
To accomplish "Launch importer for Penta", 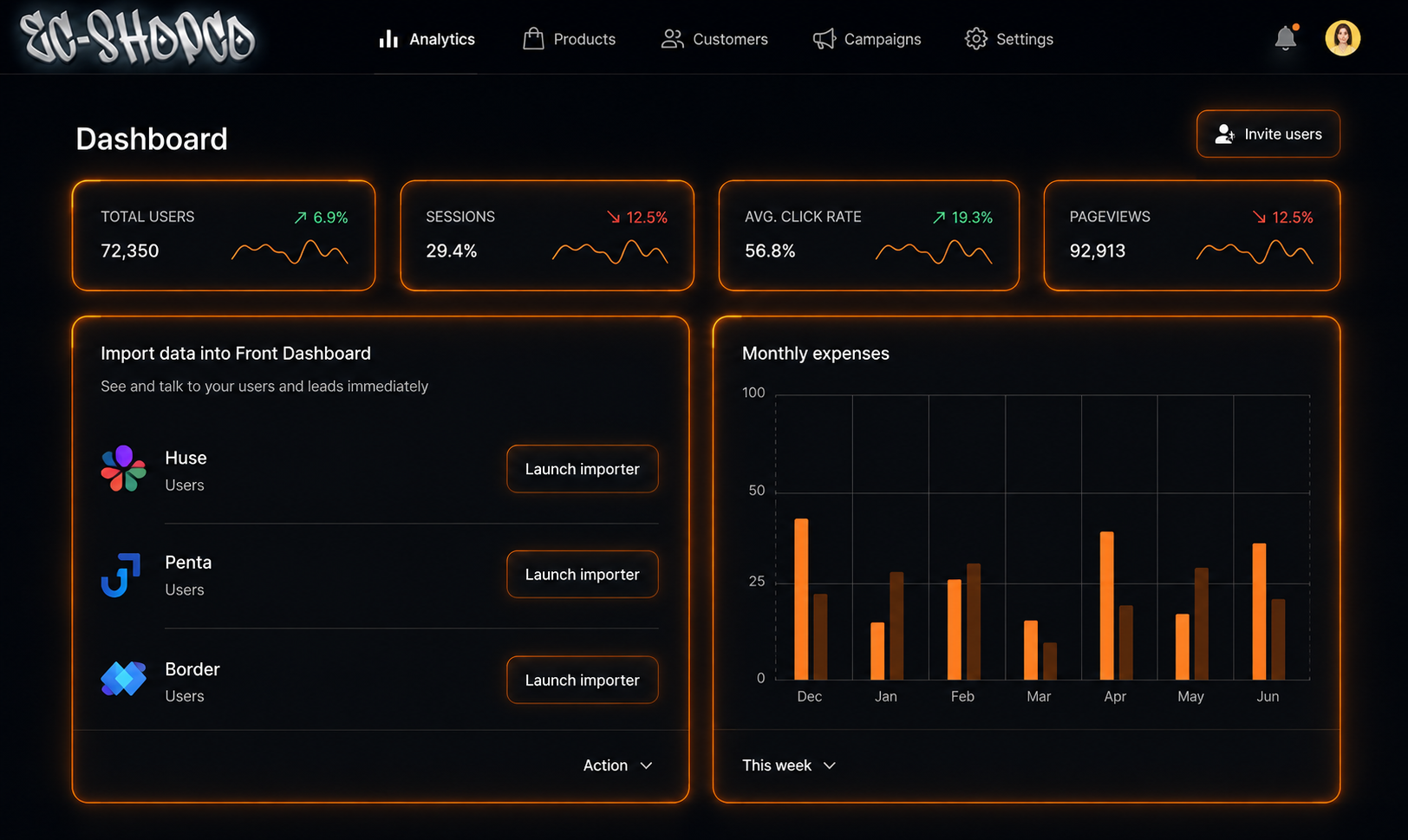I will (583, 575).
